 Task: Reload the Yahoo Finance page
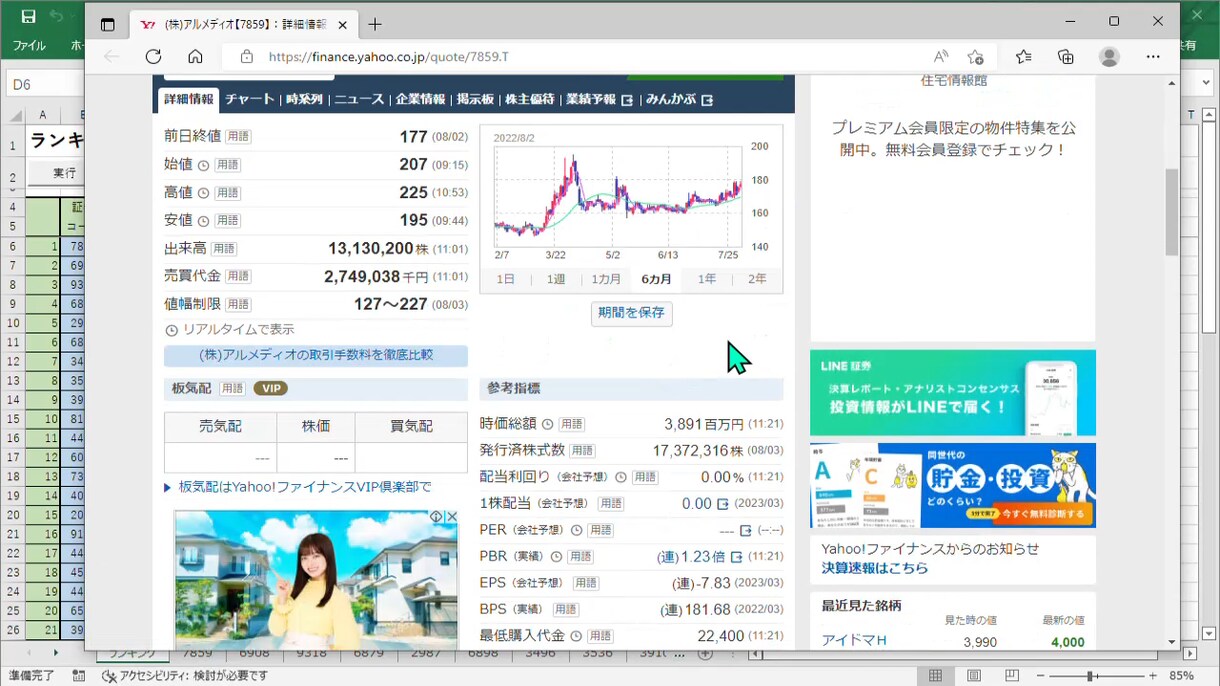pos(153,57)
